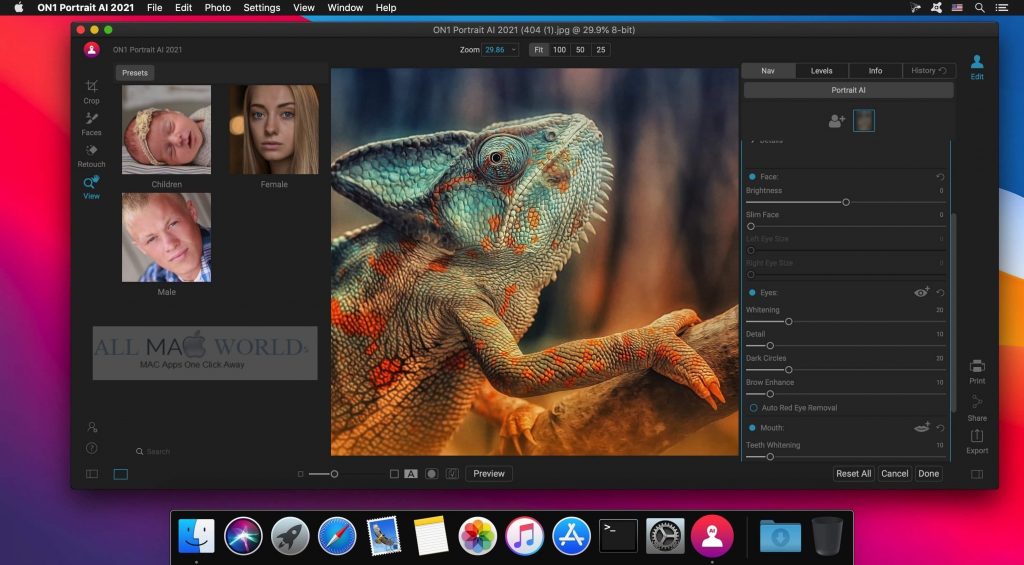Screen dimensions: 1024x565
Task: Open the Photo menu
Action: tap(217, 8)
